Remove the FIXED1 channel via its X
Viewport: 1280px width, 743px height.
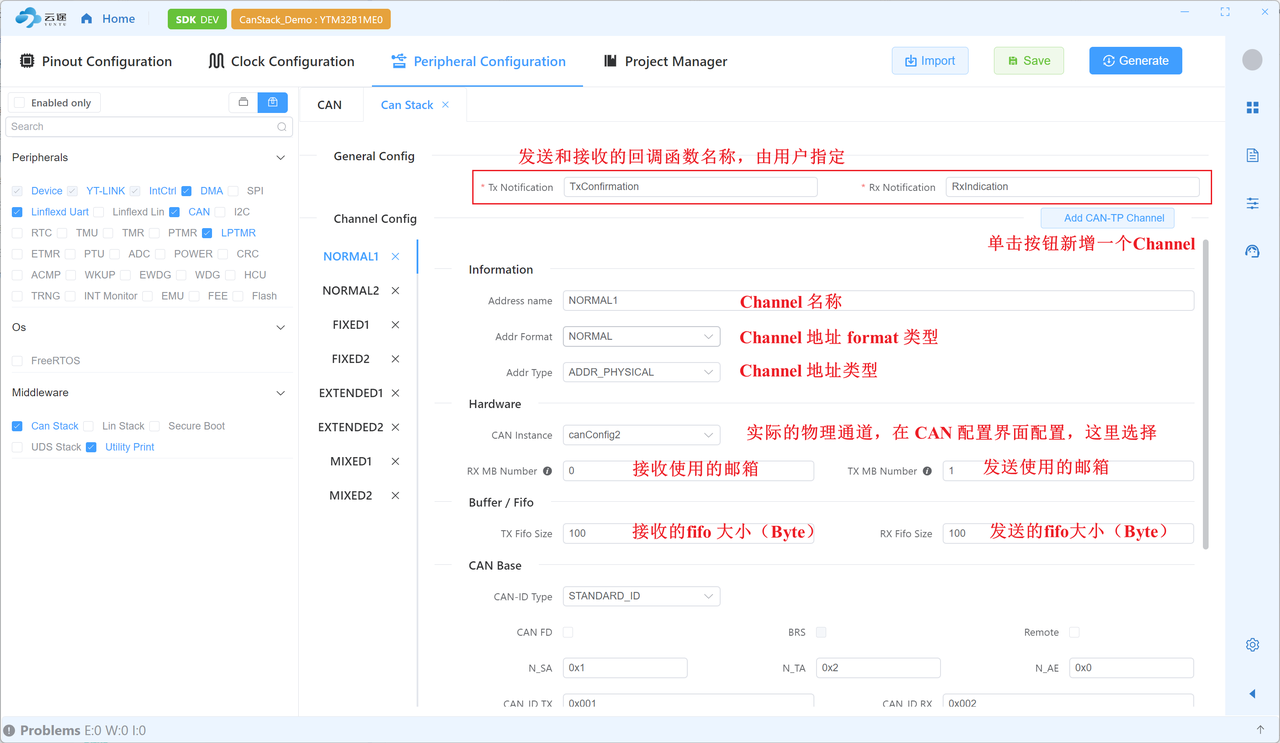pos(395,325)
